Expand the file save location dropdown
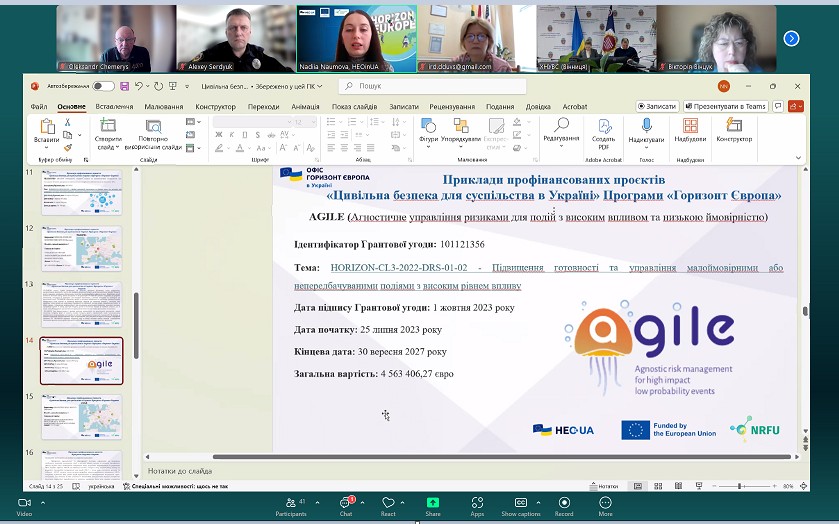This screenshot has width=839, height=524. (320, 86)
